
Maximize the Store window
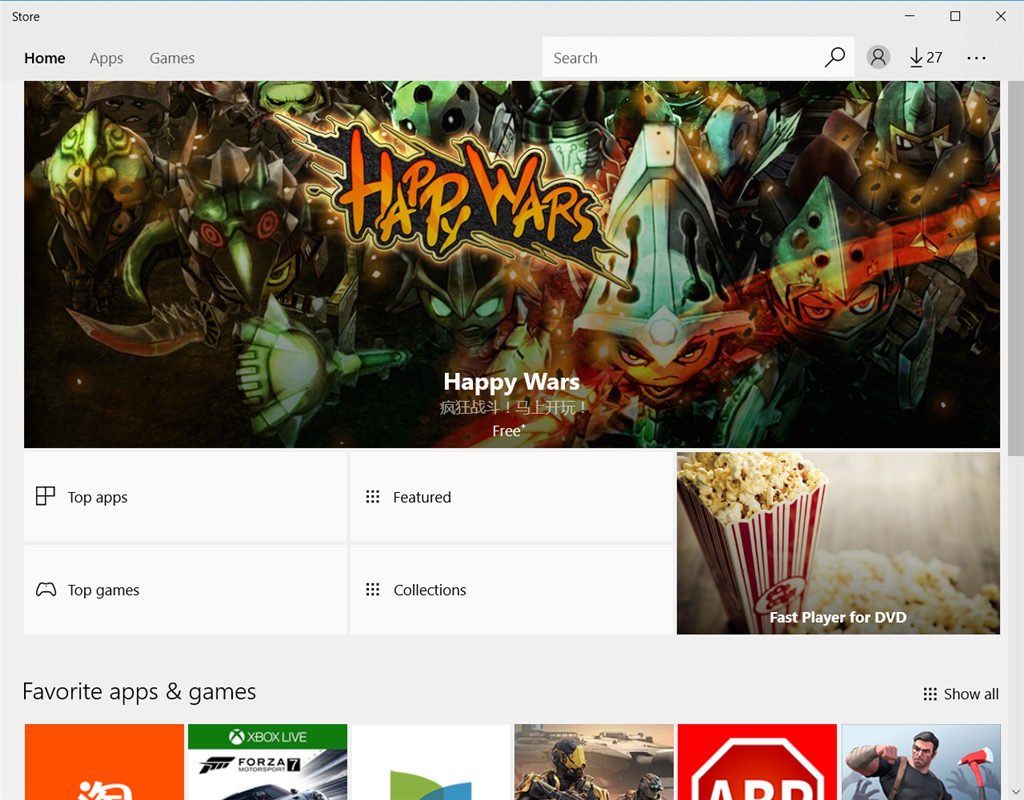(955, 16)
